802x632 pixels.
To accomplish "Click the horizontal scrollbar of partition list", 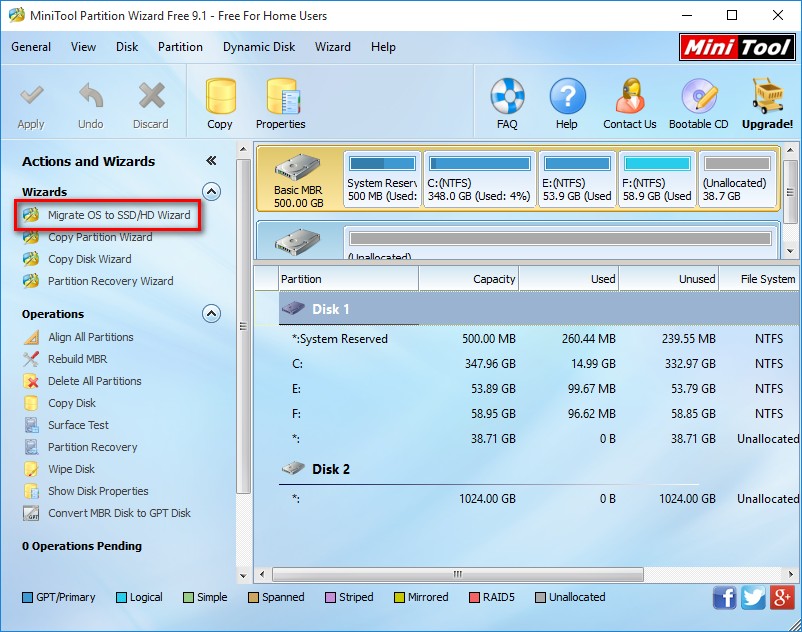I will click(x=458, y=574).
